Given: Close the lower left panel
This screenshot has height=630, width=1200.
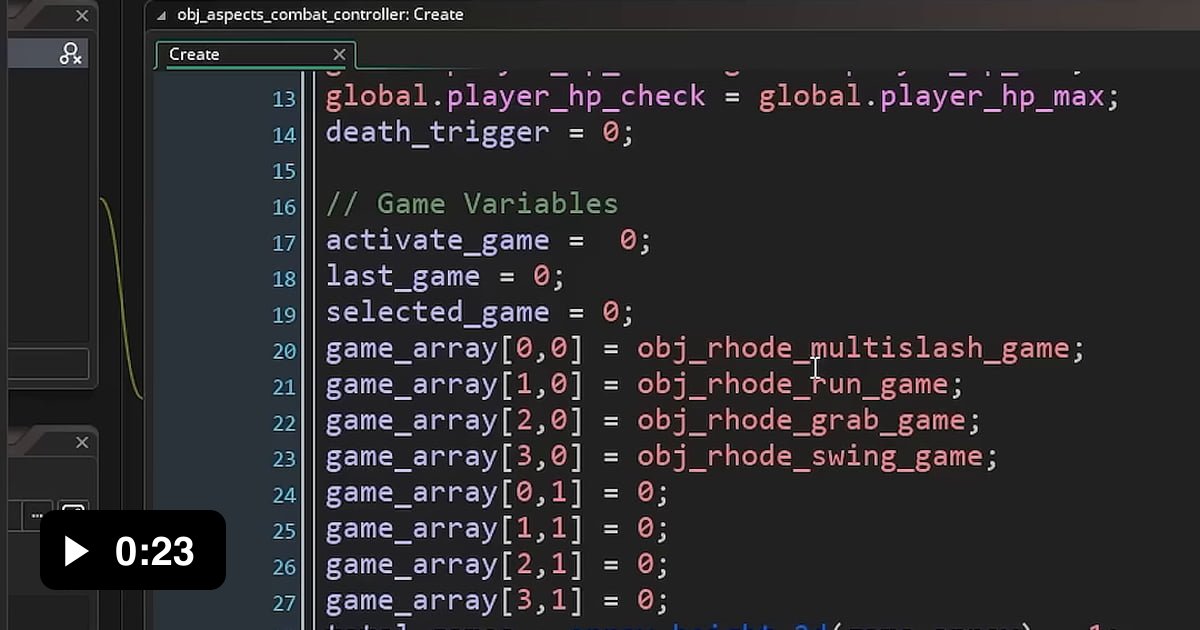Looking at the screenshot, I should pos(82,442).
